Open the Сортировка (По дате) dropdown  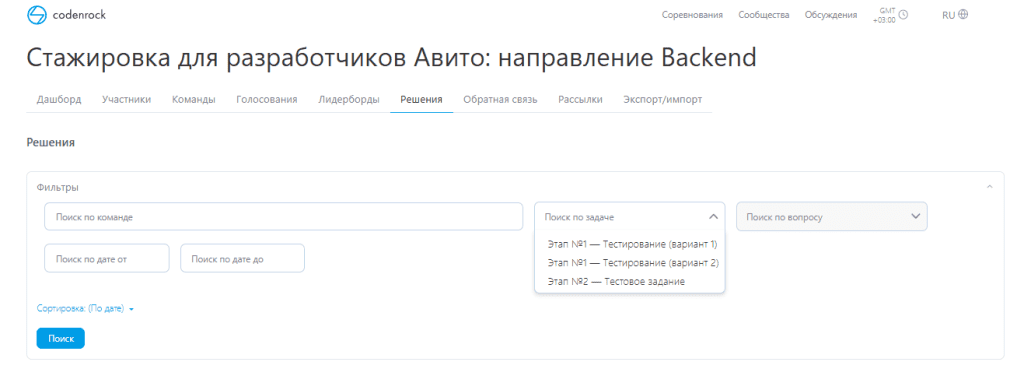point(86,309)
